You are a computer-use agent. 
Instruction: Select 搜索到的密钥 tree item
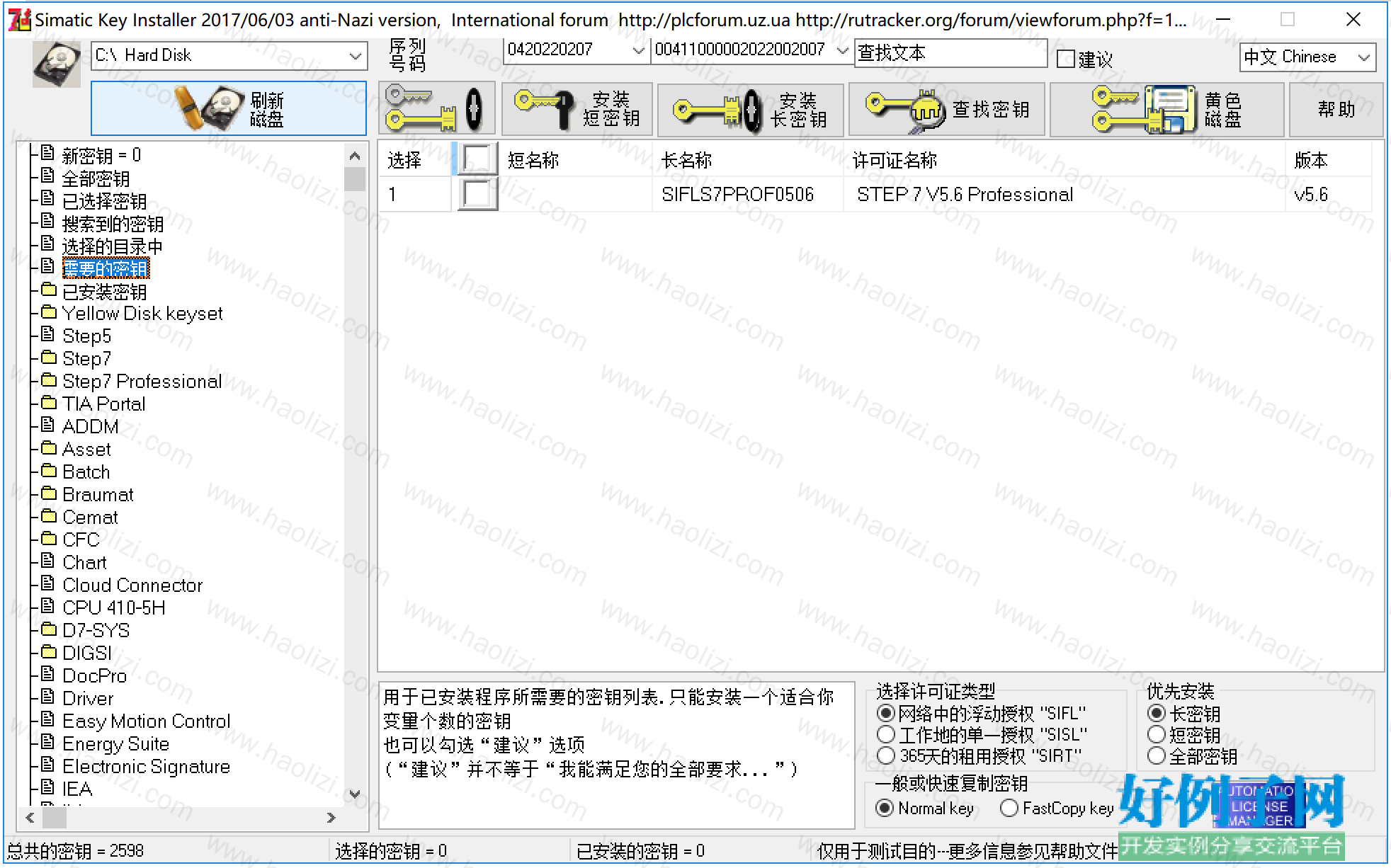tap(113, 223)
